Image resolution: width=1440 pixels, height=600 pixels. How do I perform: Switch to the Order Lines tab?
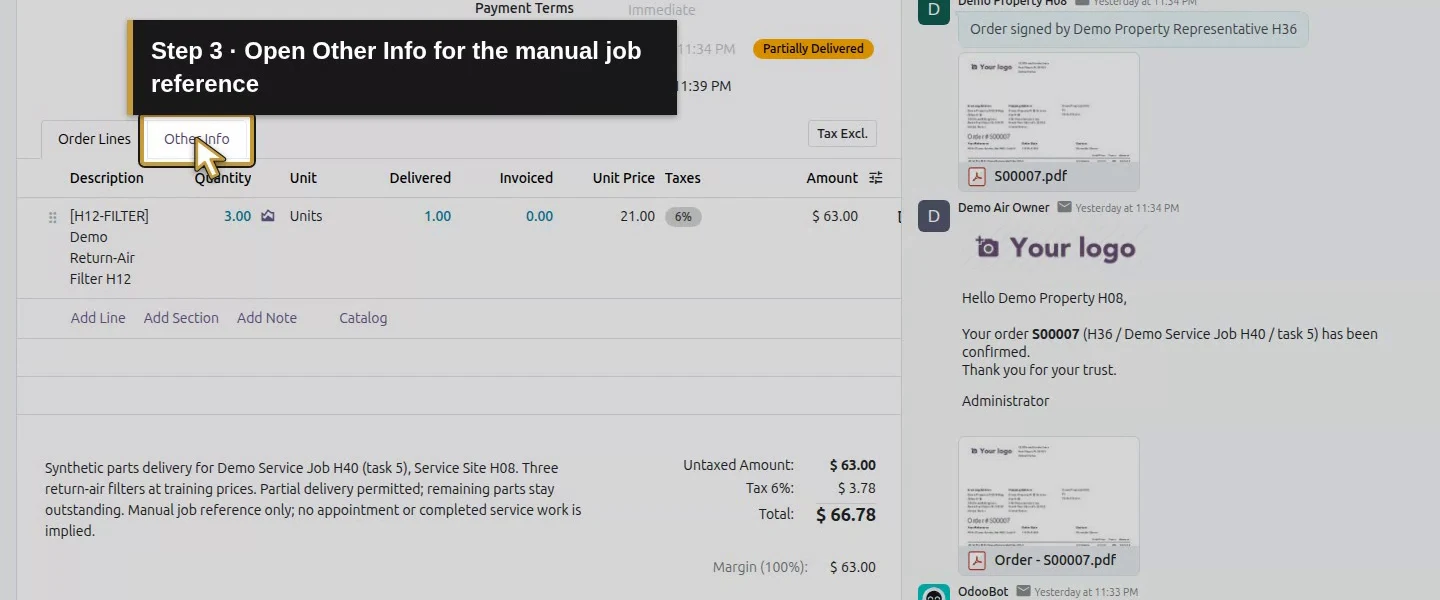point(94,139)
